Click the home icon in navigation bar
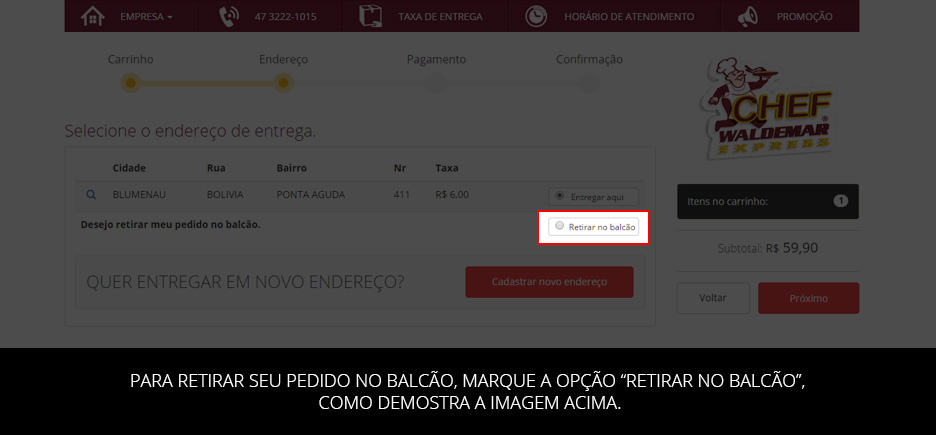 click(x=93, y=16)
